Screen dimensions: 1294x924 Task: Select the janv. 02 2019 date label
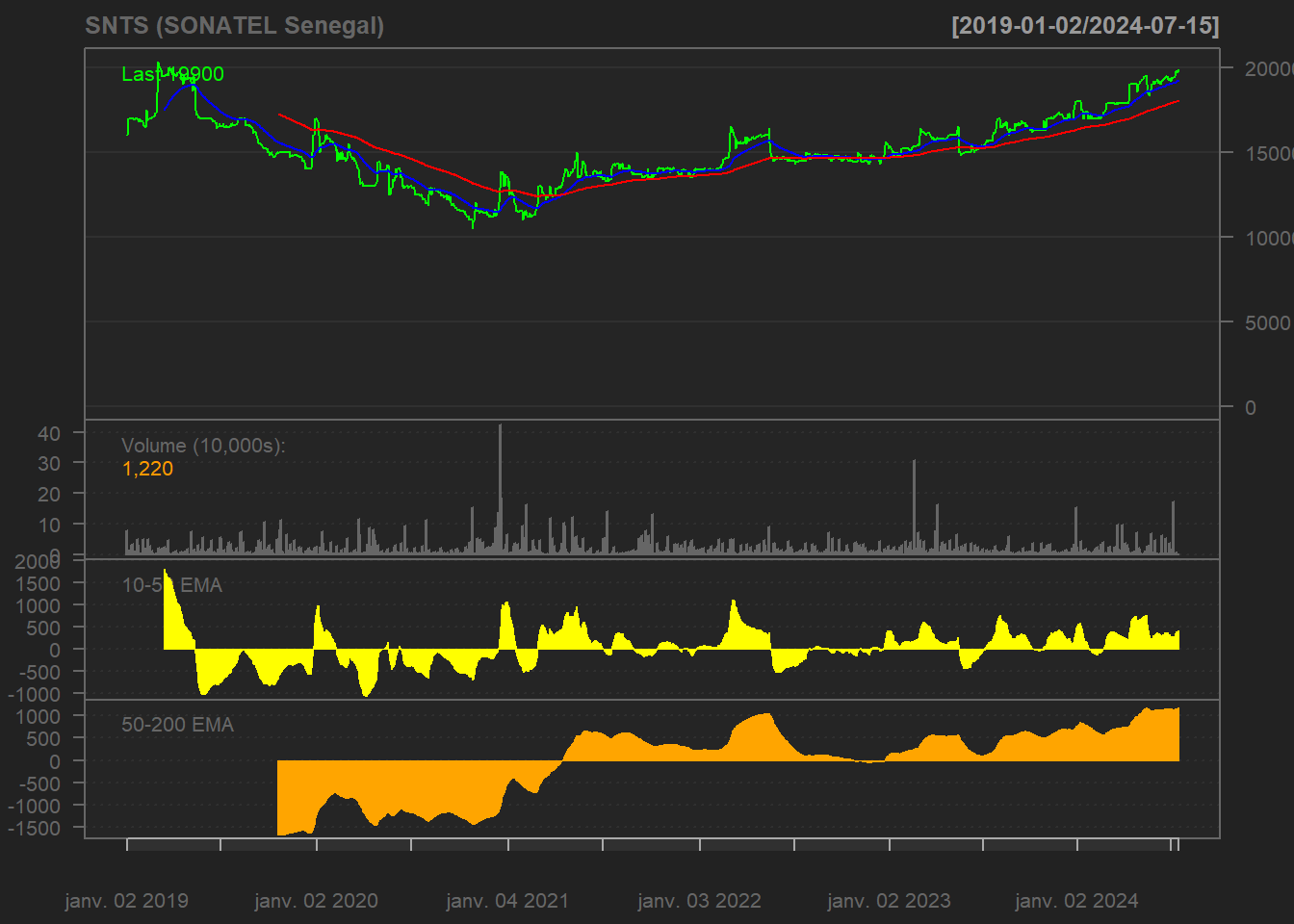pos(126,901)
